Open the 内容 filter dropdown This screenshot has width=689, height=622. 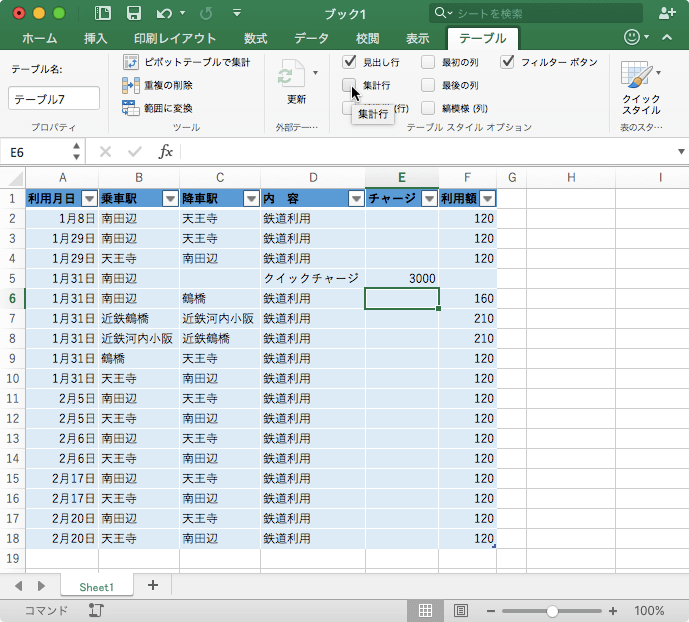356,199
